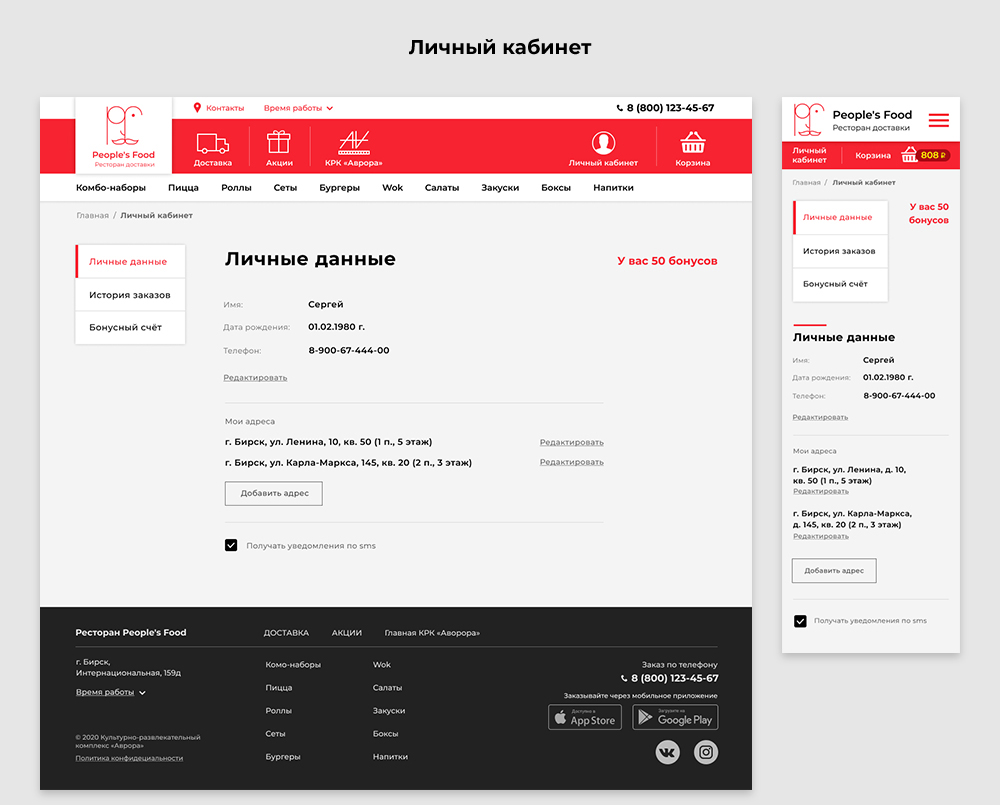Click the footer Комо-наборы link
1000x805 pixels.
coord(293,665)
